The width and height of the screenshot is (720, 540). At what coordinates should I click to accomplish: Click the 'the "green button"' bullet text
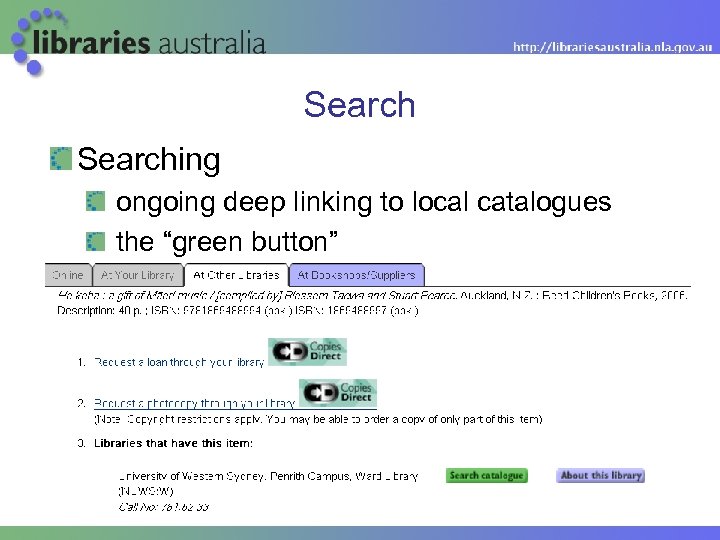tap(227, 242)
